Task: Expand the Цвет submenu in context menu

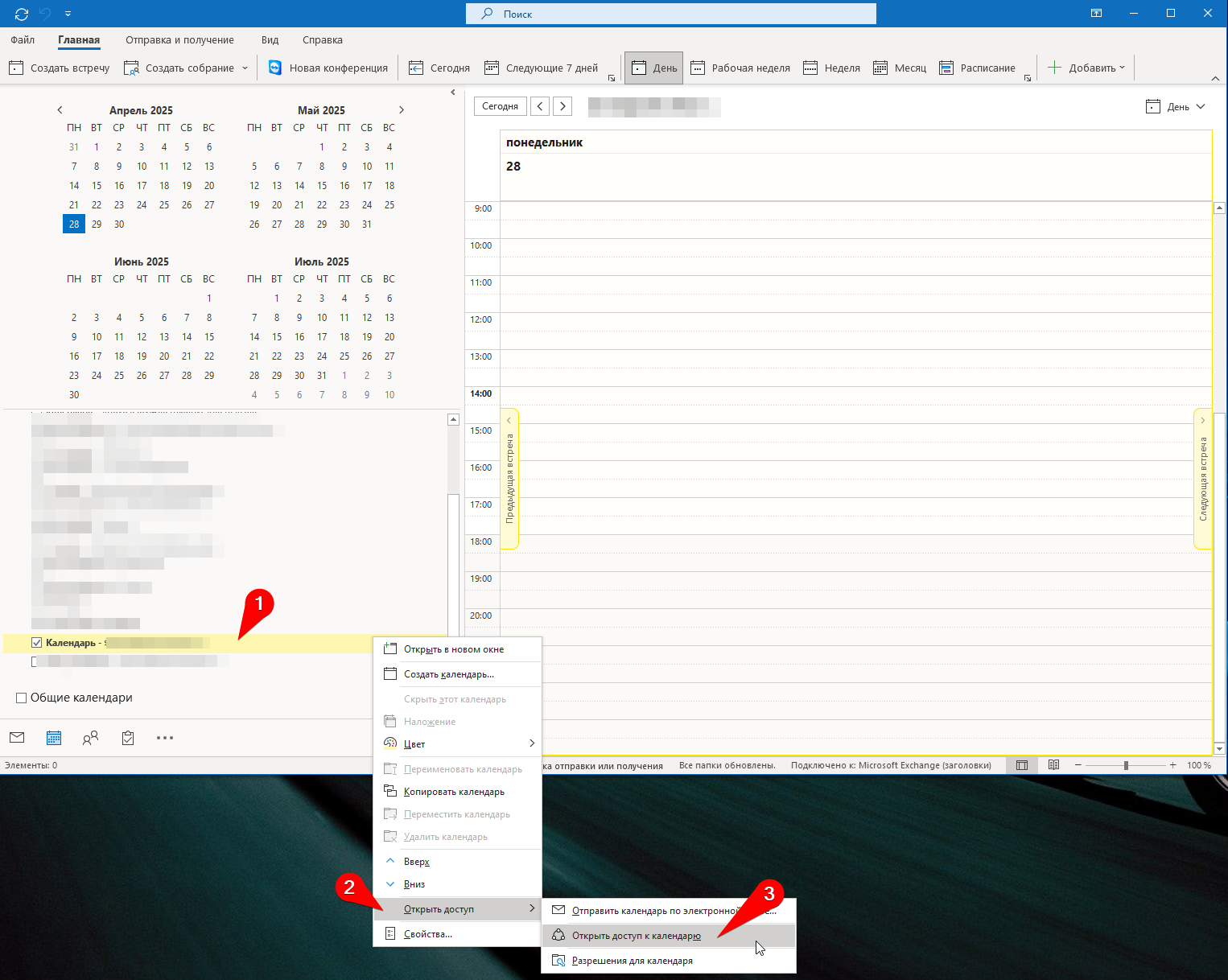Action: pyautogui.click(x=459, y=743)
